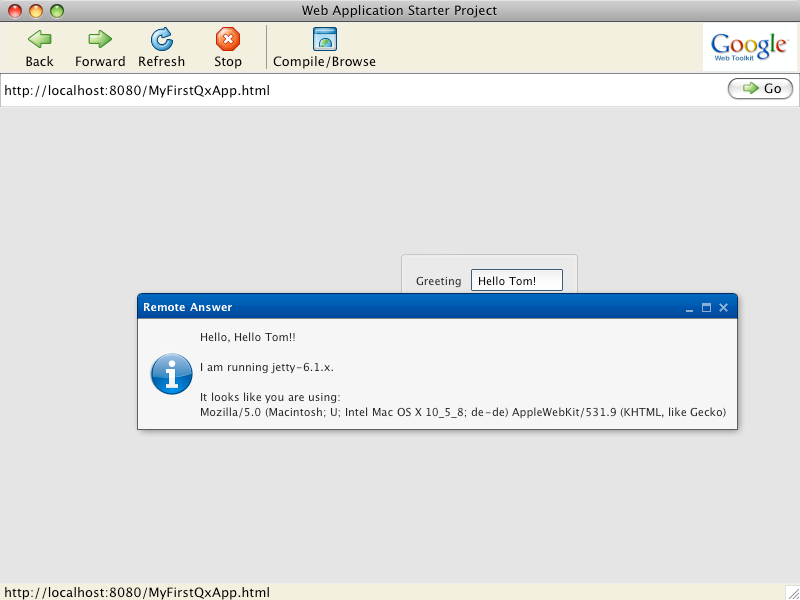Click the Greeting text field
Image resolution: width=800 pixels, height=600 pixels.
[517, 281]
